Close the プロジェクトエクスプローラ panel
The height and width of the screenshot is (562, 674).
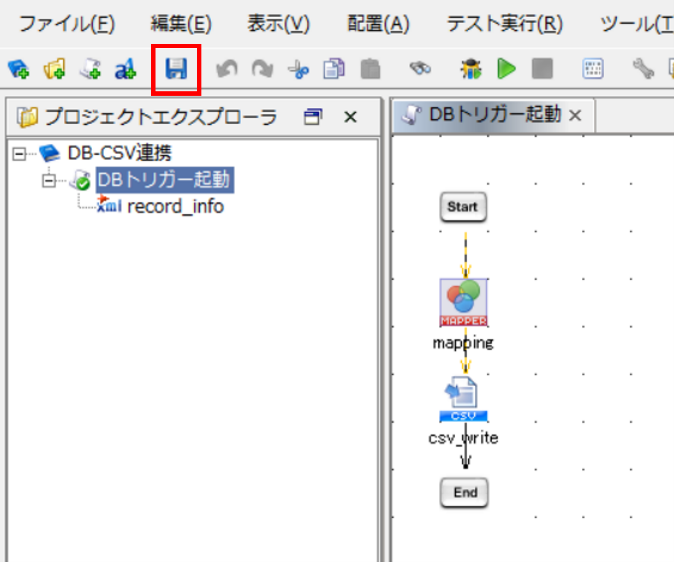point(350,117)
